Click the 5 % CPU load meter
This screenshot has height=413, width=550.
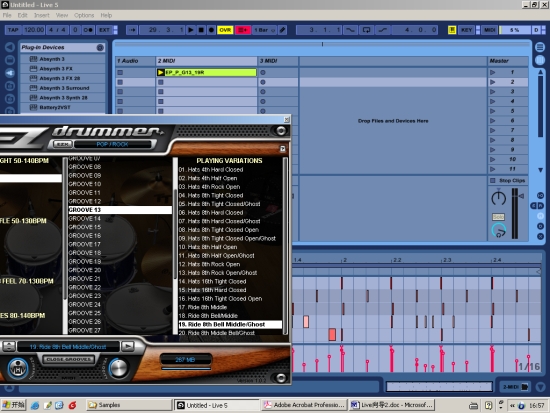click(x=515, y=30)
